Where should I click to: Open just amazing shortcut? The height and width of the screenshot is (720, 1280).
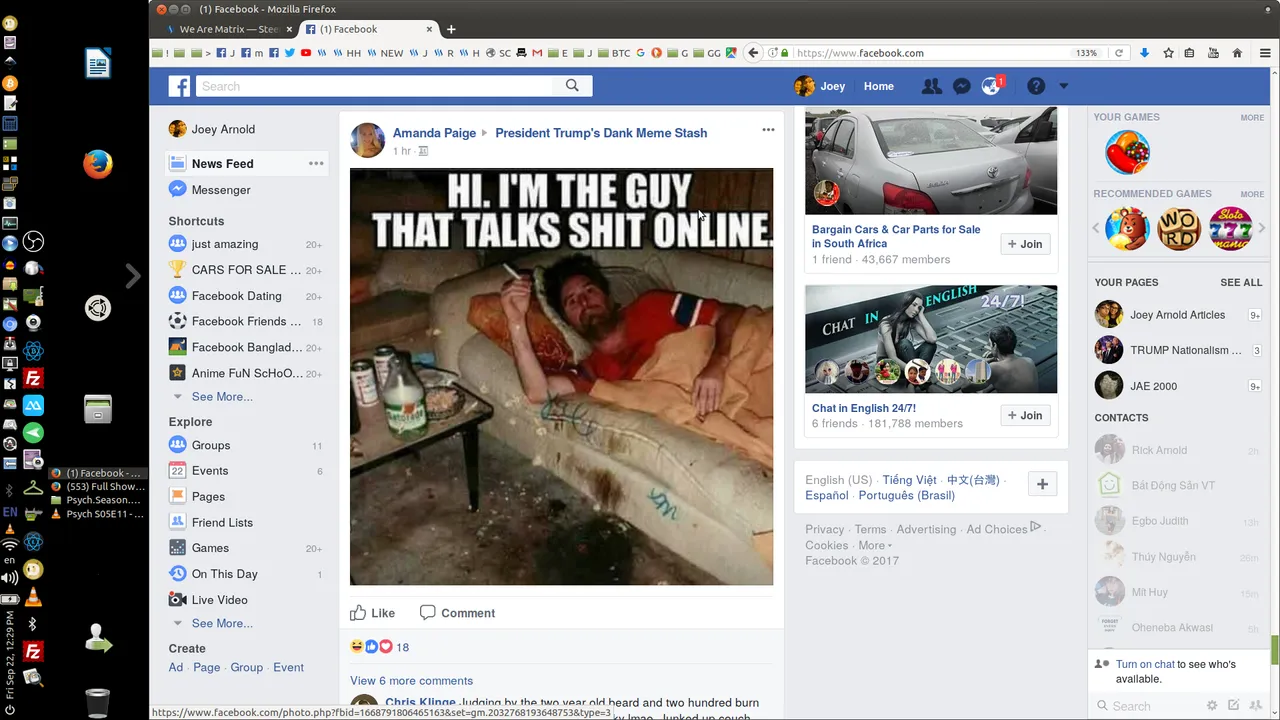[225, 244]
